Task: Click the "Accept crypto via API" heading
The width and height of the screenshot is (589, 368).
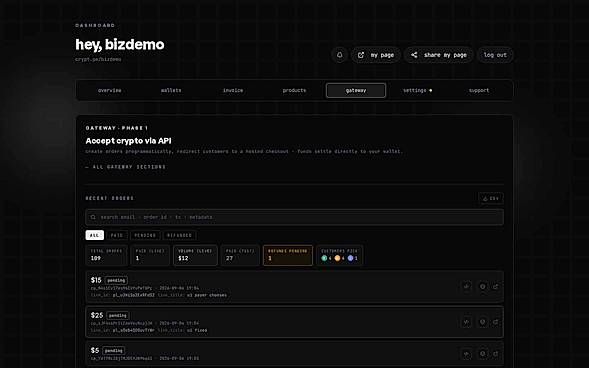Action: click(128, 141)
